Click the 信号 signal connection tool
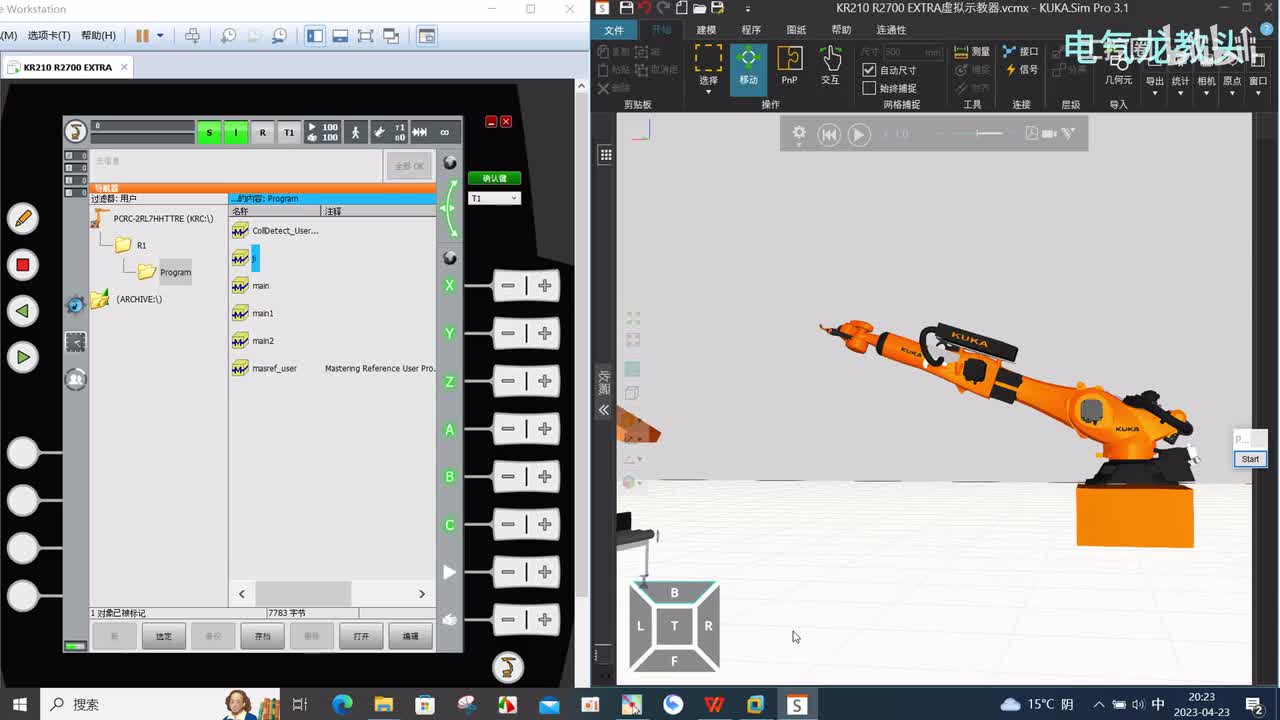This screenshot has height=720, width=1280. (x=1021, y=70)
